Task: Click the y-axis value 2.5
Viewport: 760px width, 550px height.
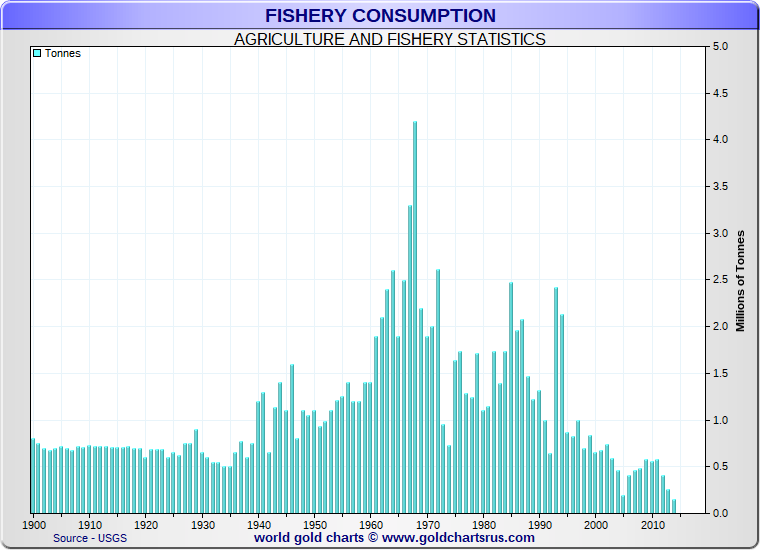Action: coord(720,280)
